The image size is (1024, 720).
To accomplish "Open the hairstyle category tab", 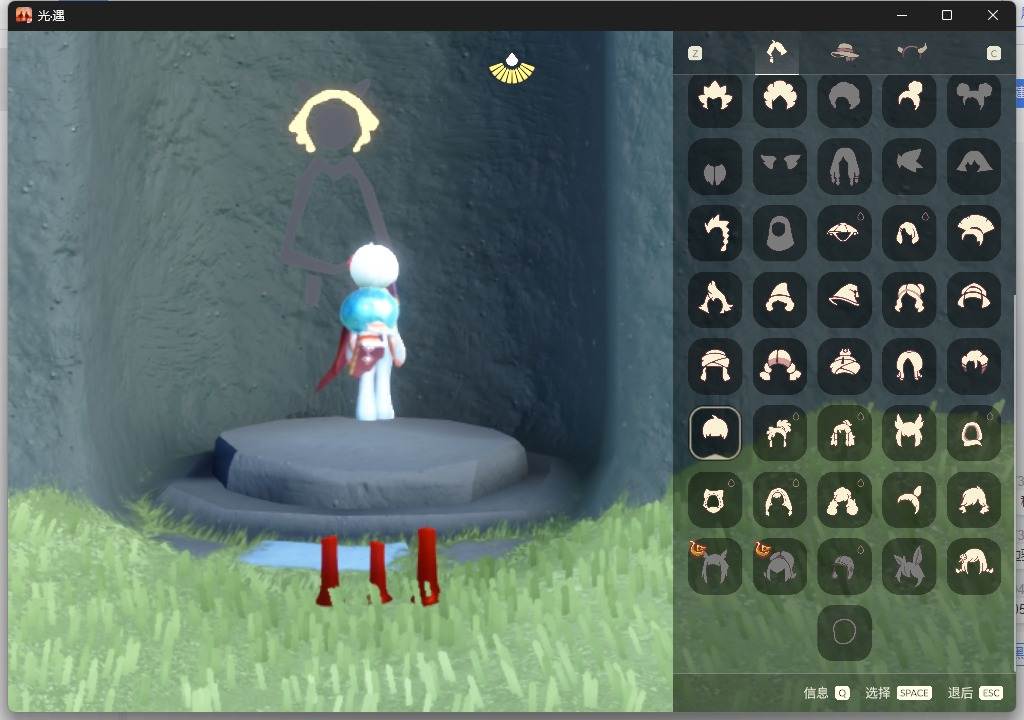I will point(776,52).
